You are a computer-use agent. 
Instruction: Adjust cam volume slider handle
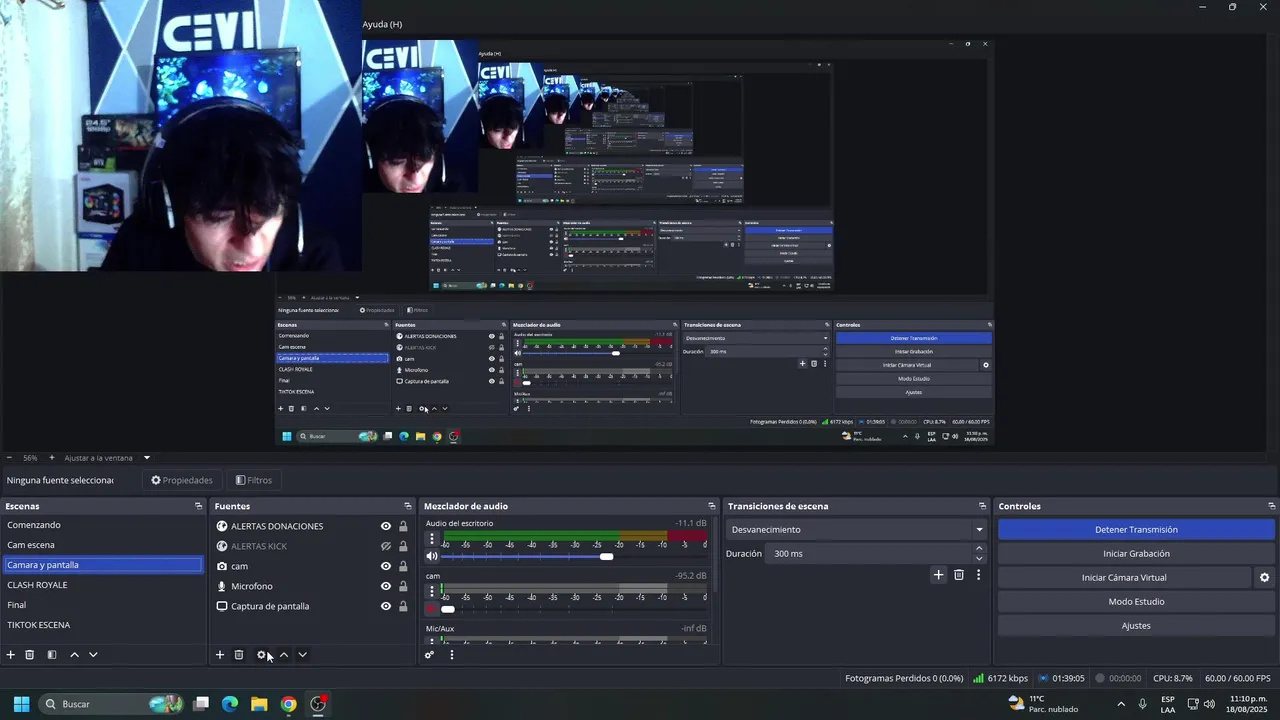[448, 609]
